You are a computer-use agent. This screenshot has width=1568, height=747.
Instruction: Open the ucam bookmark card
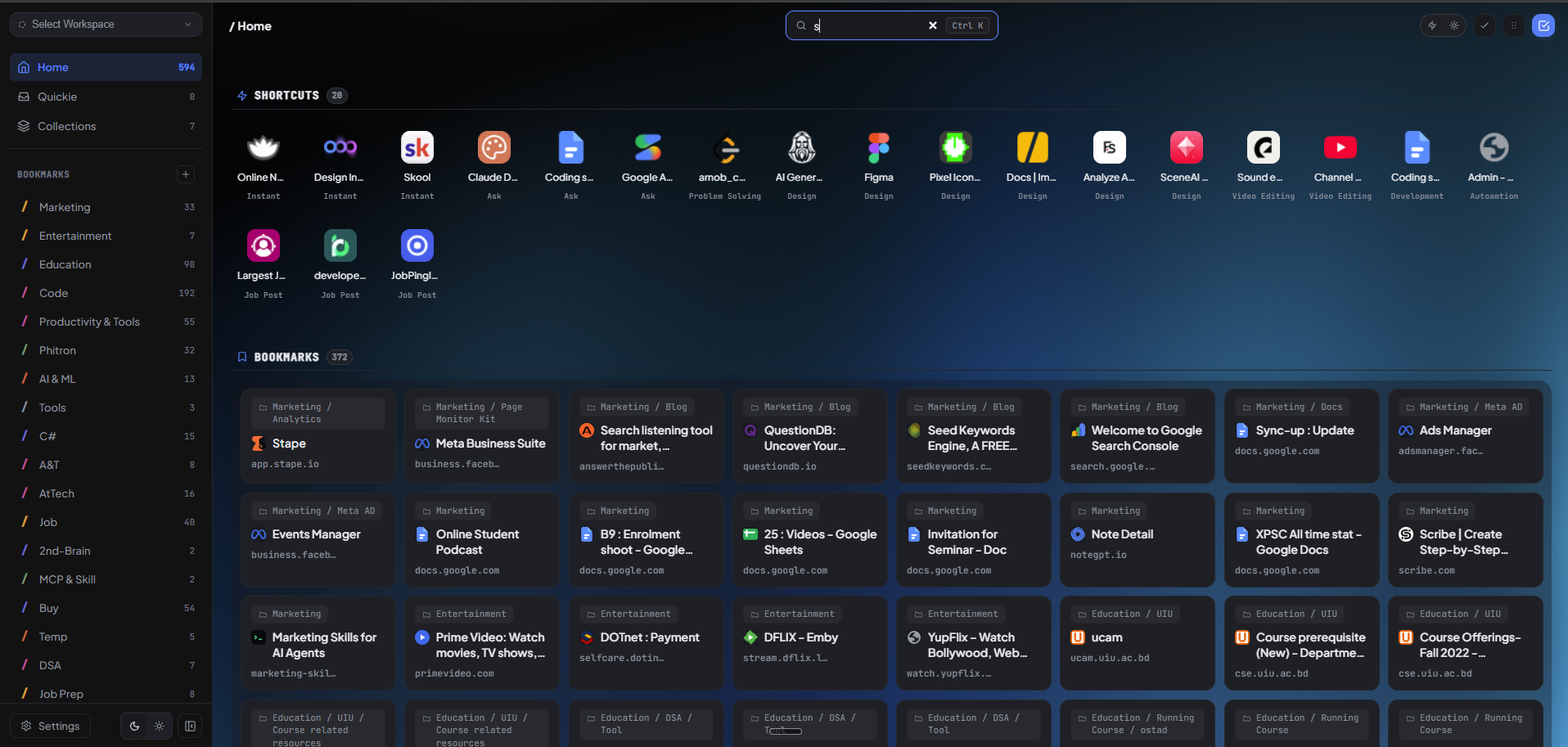point(1138,643)
